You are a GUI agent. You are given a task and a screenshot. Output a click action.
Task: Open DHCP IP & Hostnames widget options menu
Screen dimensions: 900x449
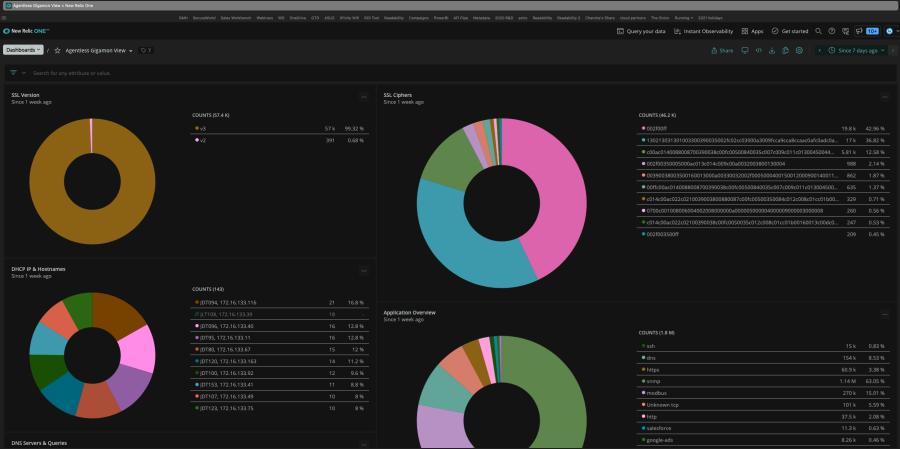(x=364, y=271)
